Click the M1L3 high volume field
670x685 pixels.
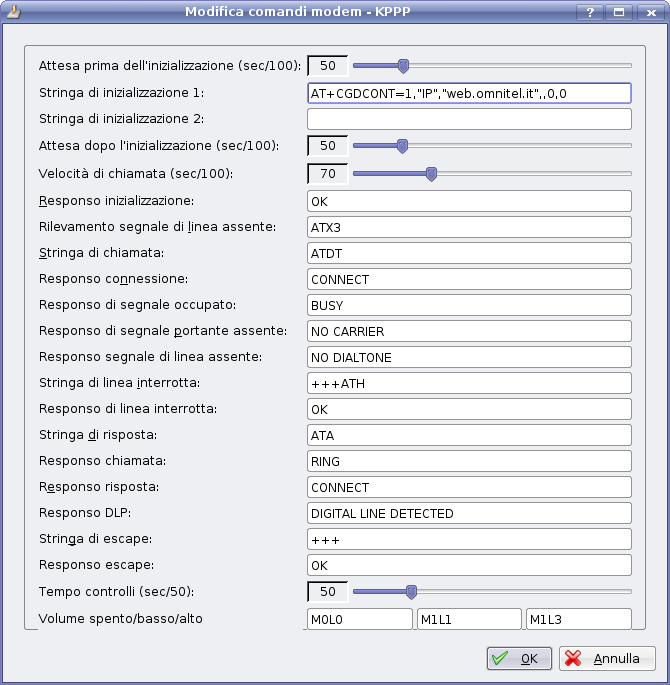[578, 619]
